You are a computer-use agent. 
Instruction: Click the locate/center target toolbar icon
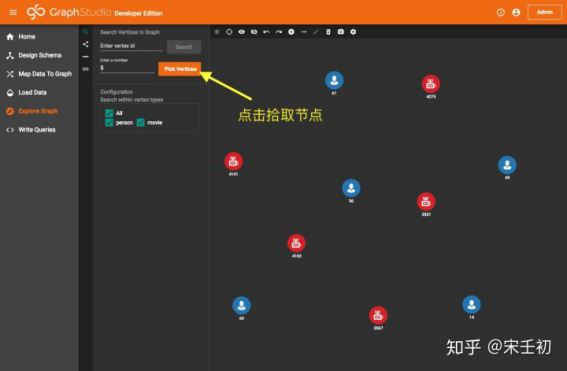point(229,32)
